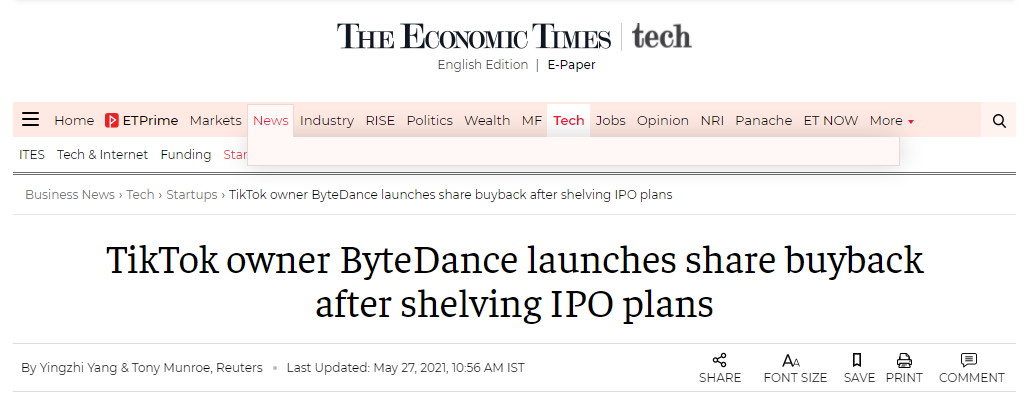Open the News menu tab
The width and height of the screenshot is (1027, 399).
271,121
